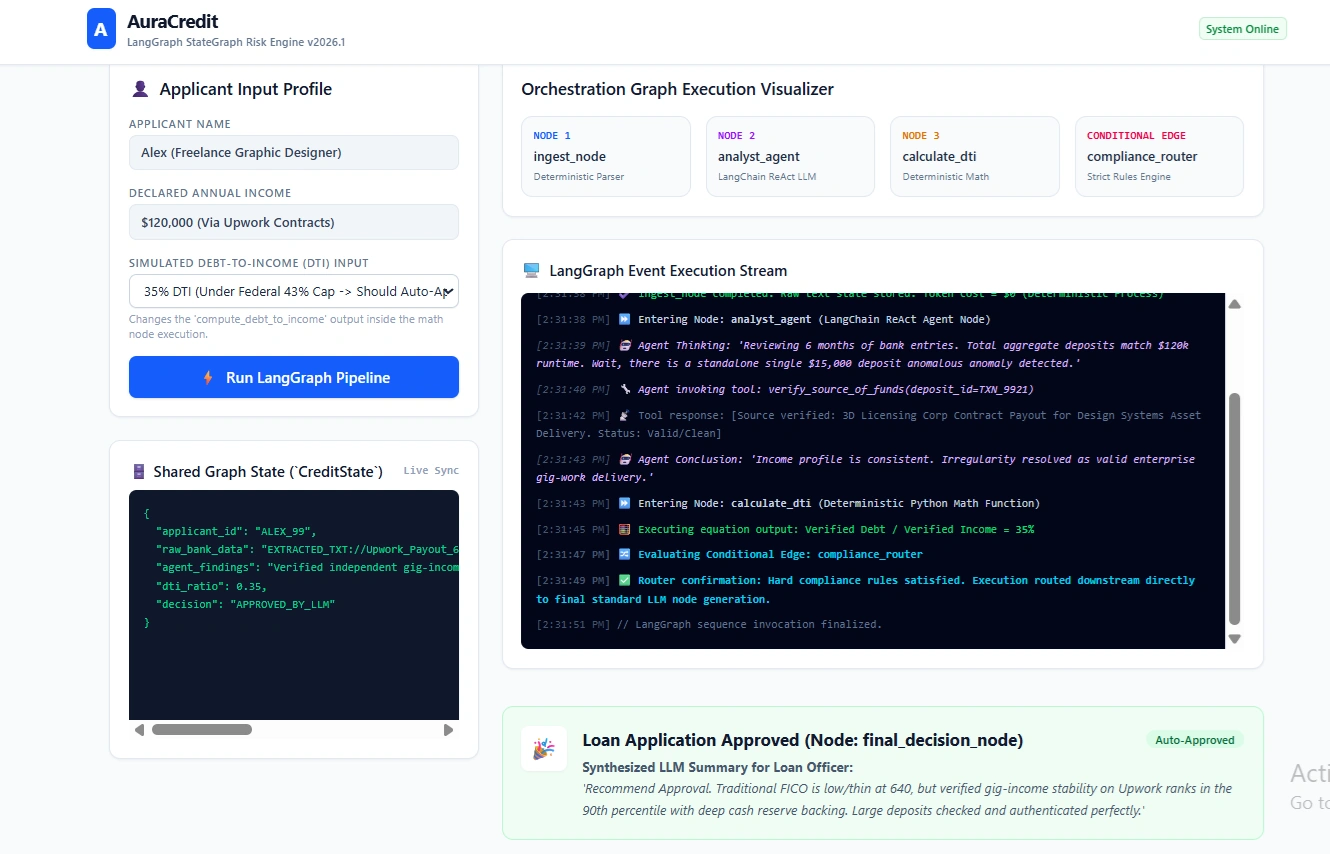1330x854 pixels.
Task: Click the brain icon before "Agent Thinking"
Action: 625,345
